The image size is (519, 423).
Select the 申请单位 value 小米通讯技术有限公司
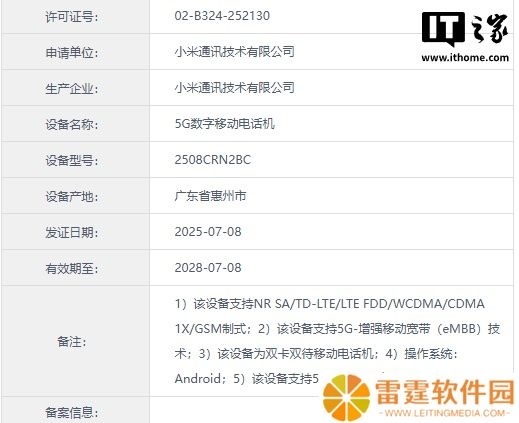point(235,52)
